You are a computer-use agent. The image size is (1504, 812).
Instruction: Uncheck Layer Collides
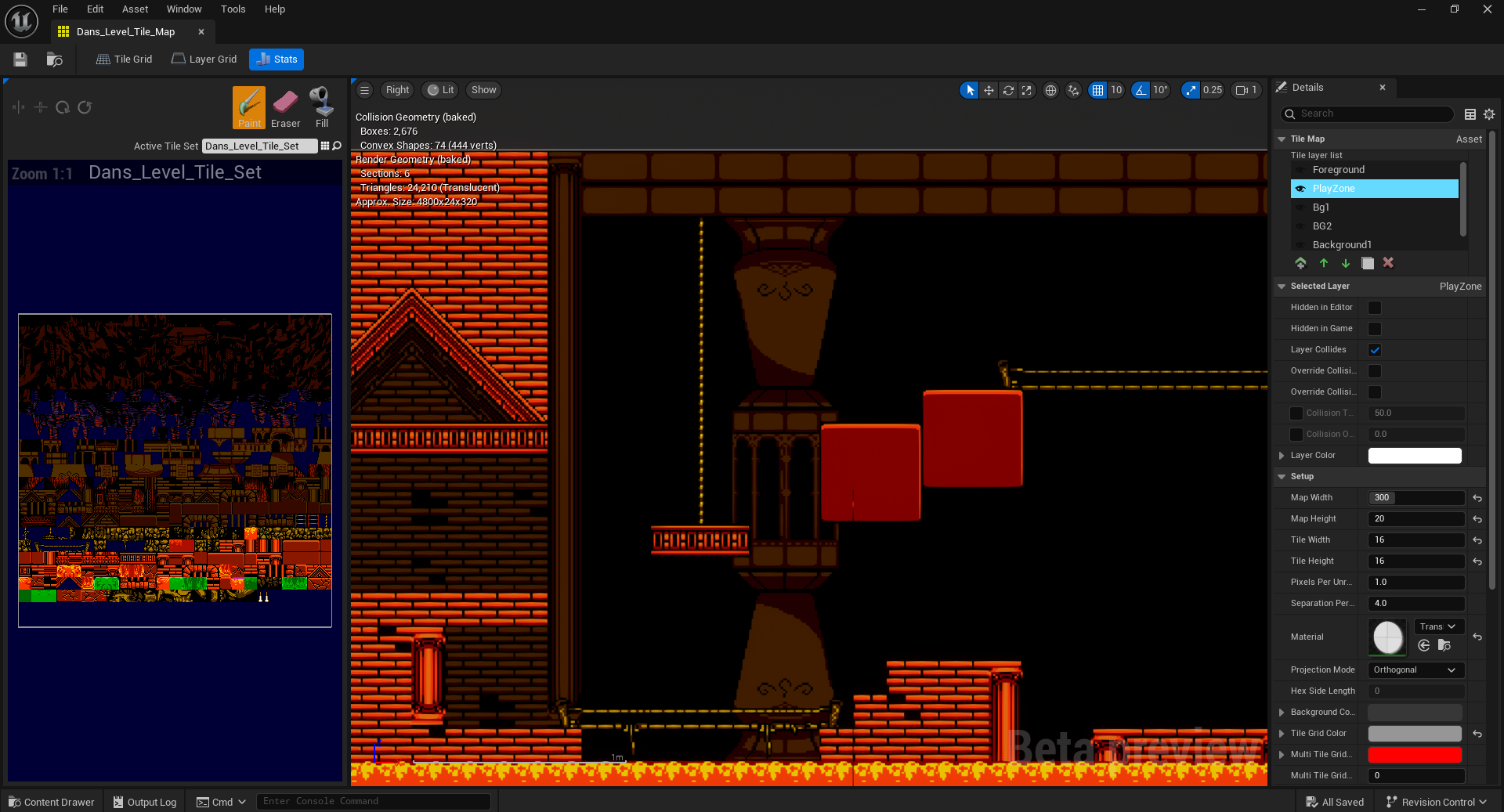pyautogui.click(x=1375, y=350)
